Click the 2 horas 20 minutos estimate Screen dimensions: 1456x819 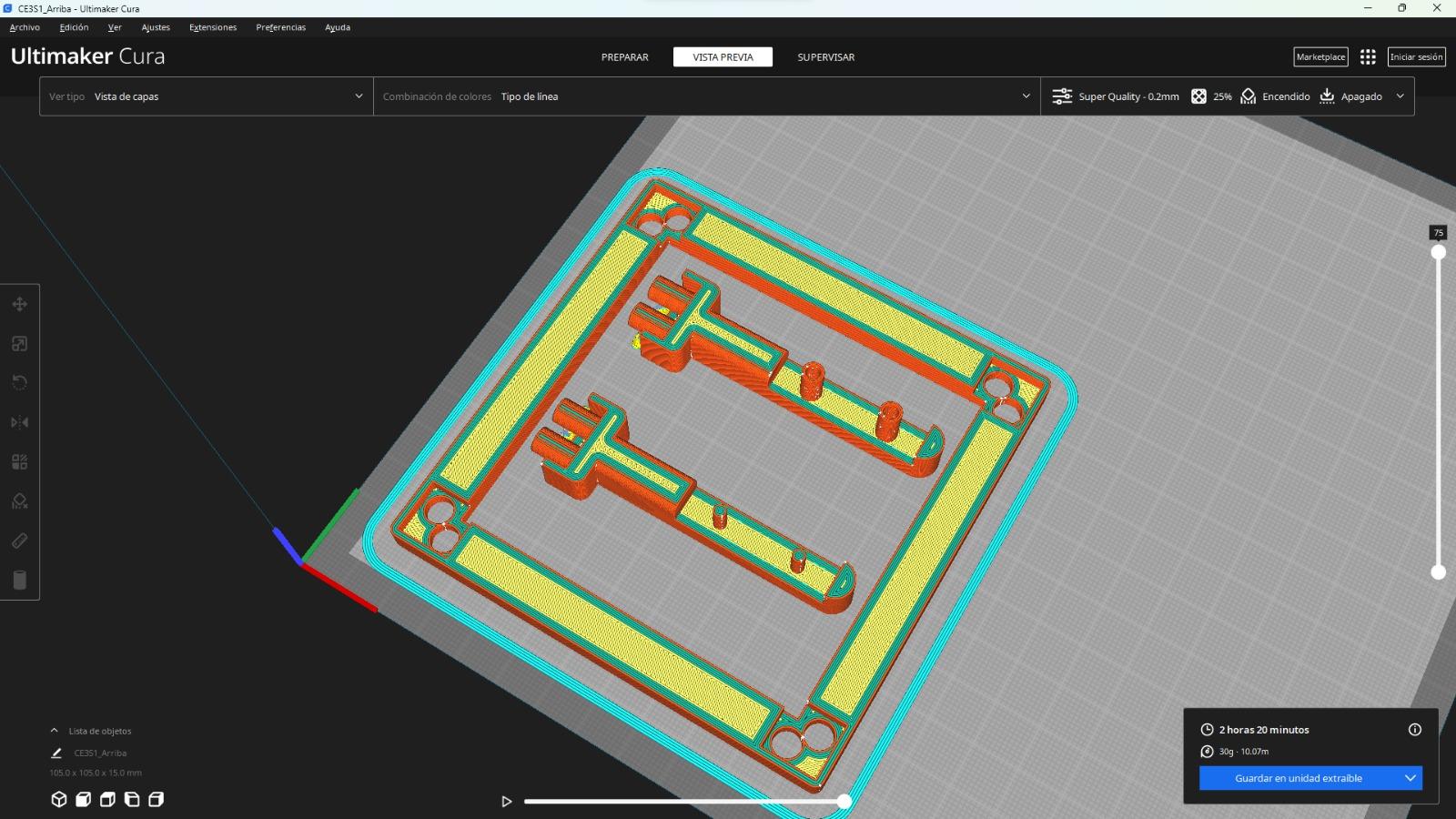[x=1264, y=730]
